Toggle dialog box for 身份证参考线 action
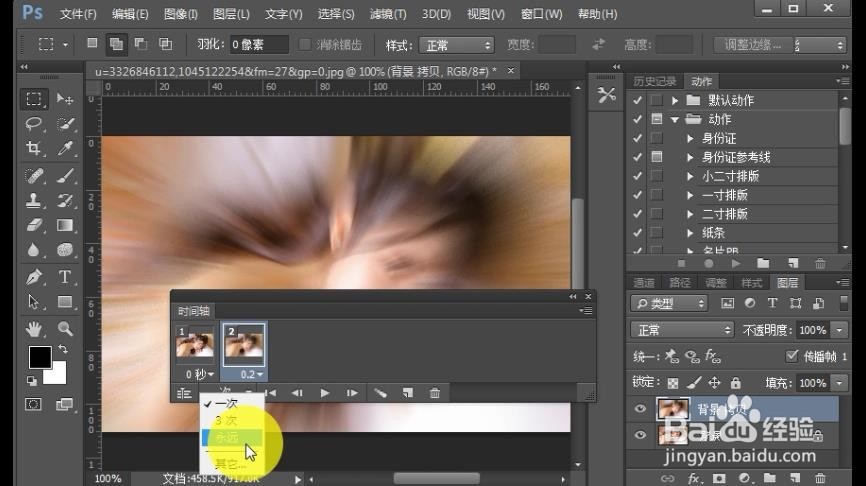 coord(657,157)
